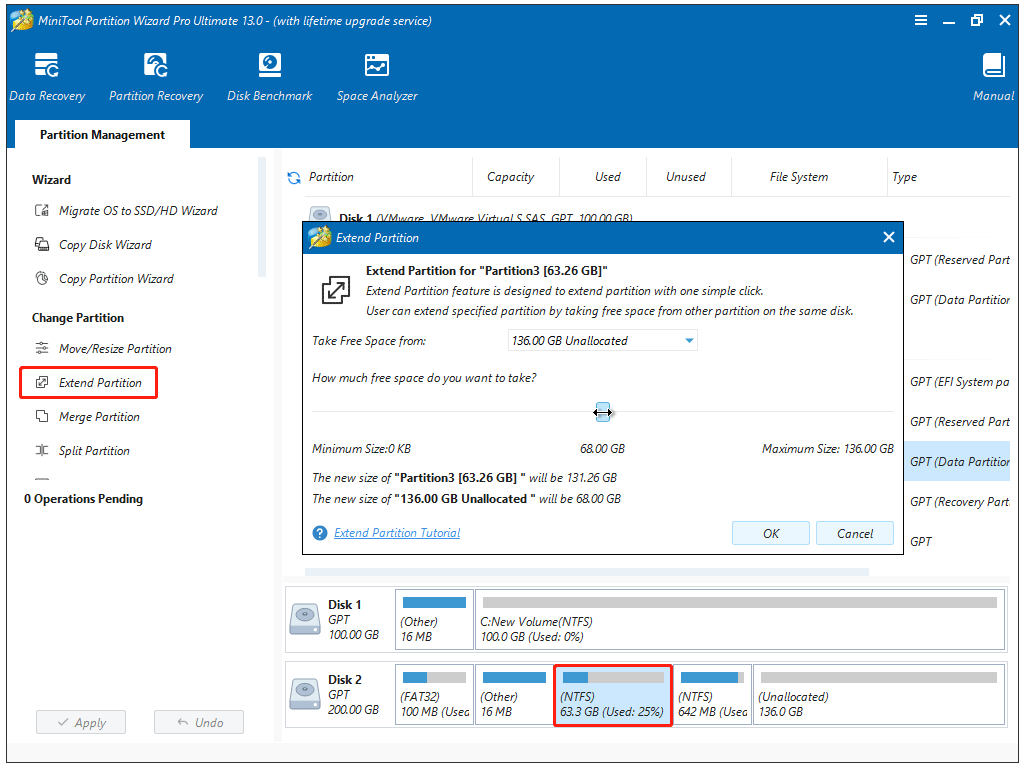Open the Data Recovery feature
The width and height of the screenshot is (1024, 768).
(46, 76)
